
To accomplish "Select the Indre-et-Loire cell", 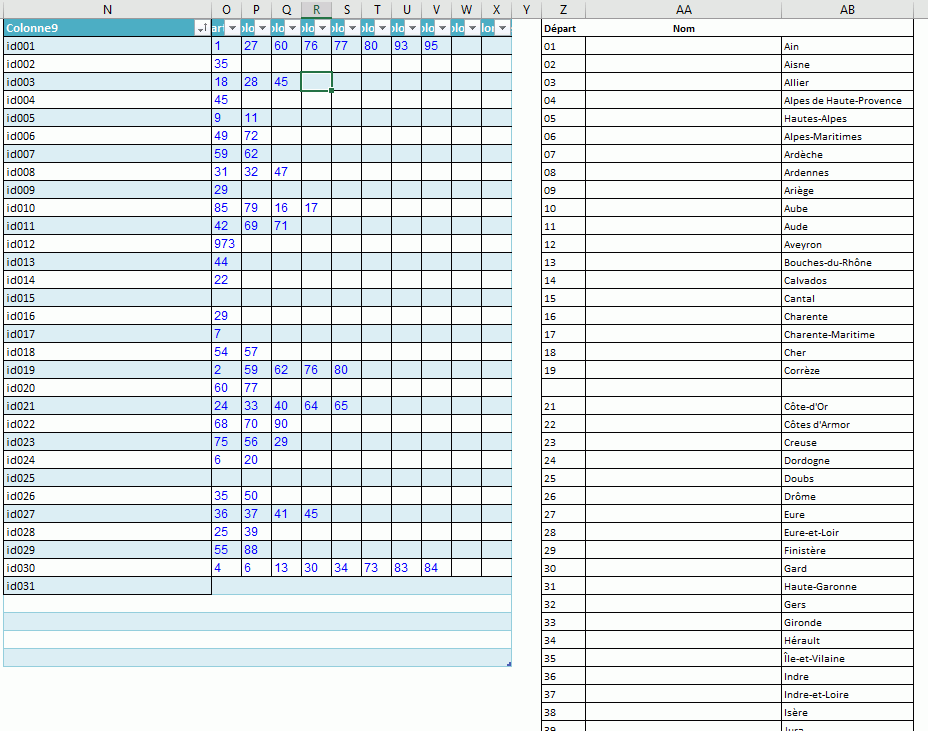I will click(x=848, y=694).
